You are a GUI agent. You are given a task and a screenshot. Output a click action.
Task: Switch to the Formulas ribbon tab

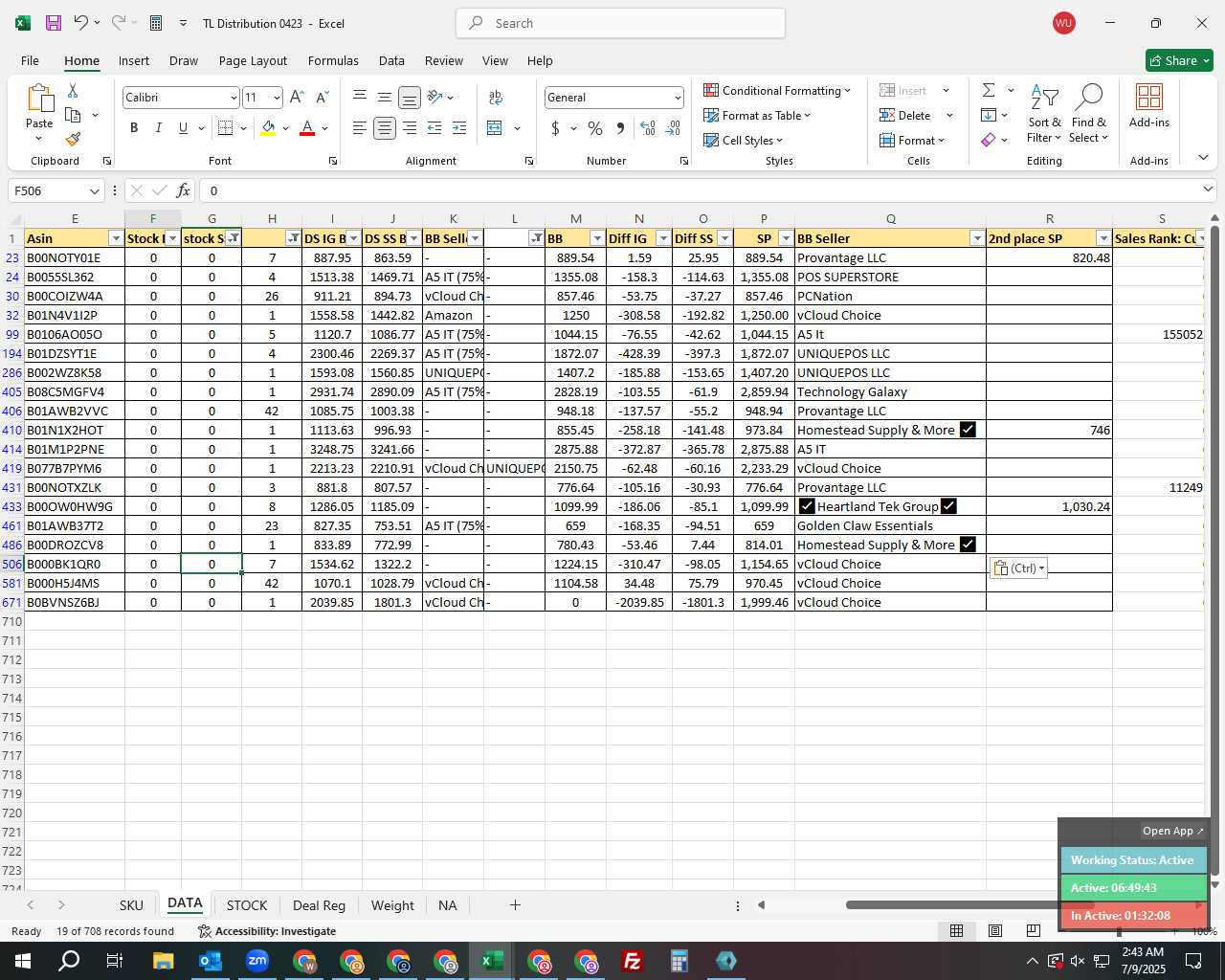[333, 60]
